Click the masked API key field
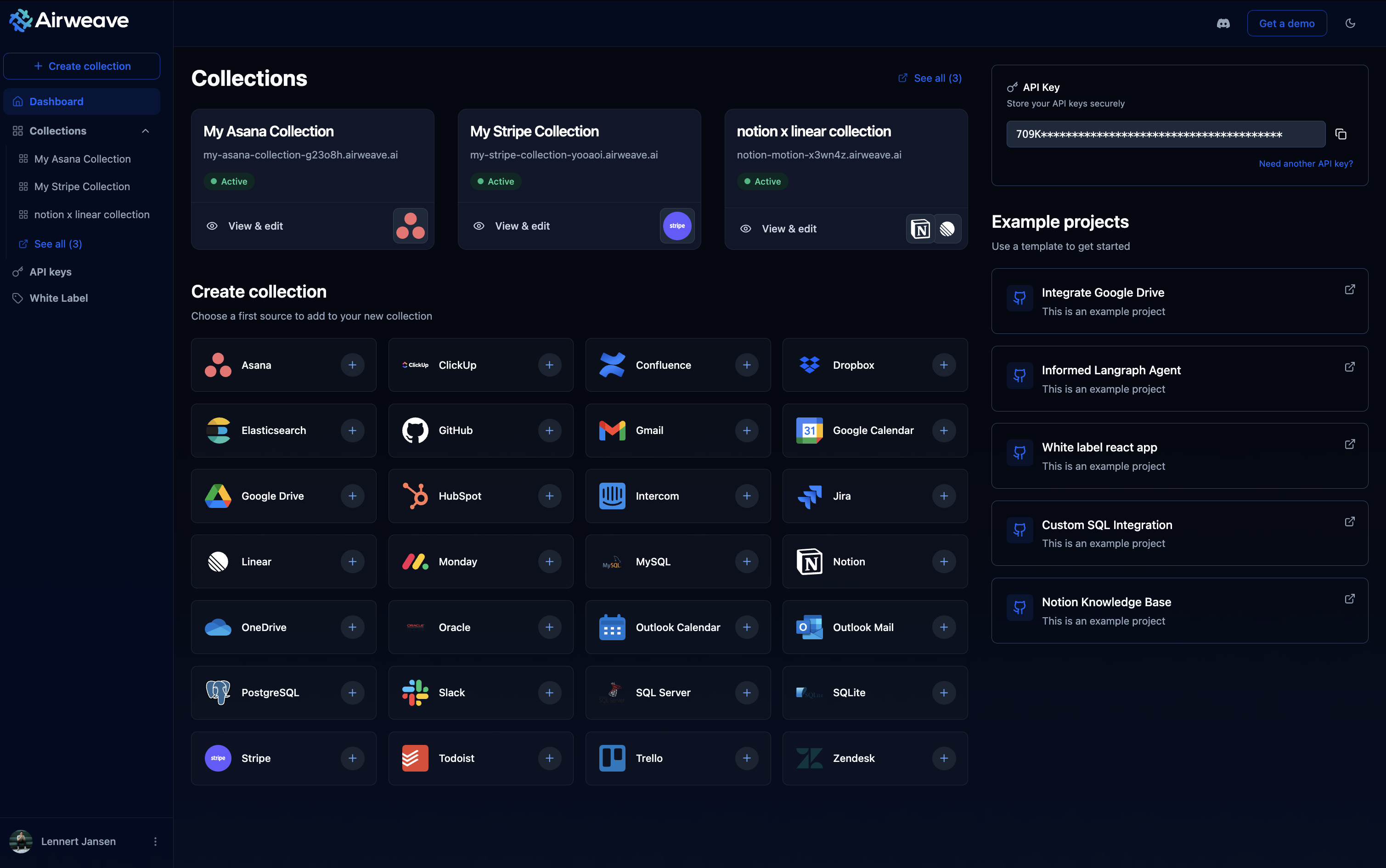 pyautogui.click(x=1165, y=134)
